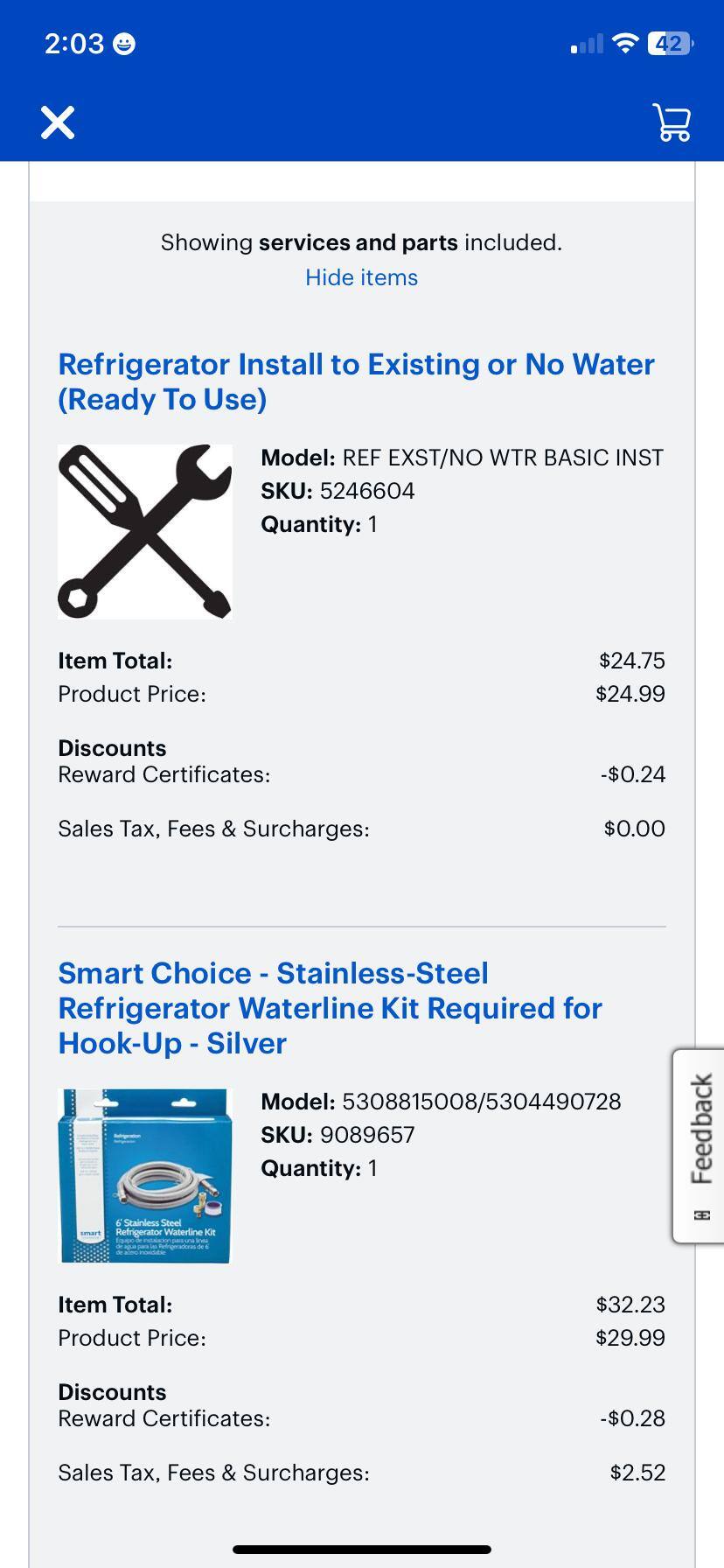The width and height of the screenshot is (724, 1568).
Task: Tap the cellular signal bars icon
Action: pos(587,44)
